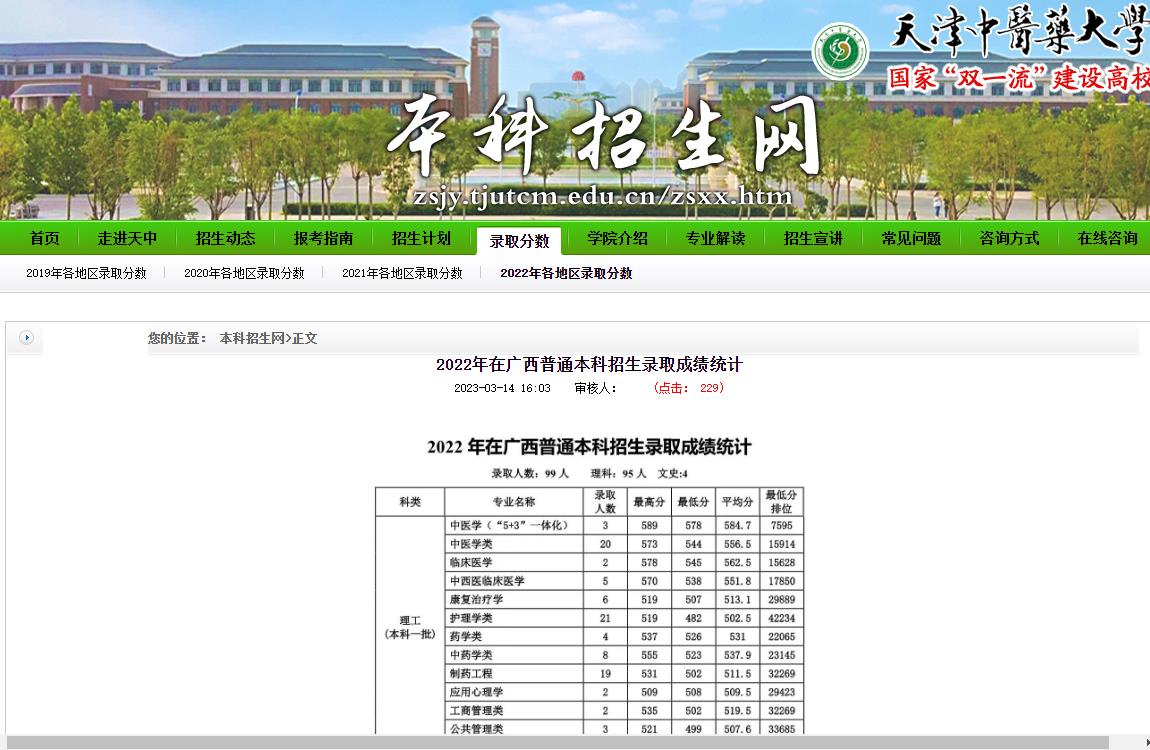Click the 工商管理类 major cell
Image resolution: width=1150 pixels, height=750 pixels.
(x=513, y=710)
